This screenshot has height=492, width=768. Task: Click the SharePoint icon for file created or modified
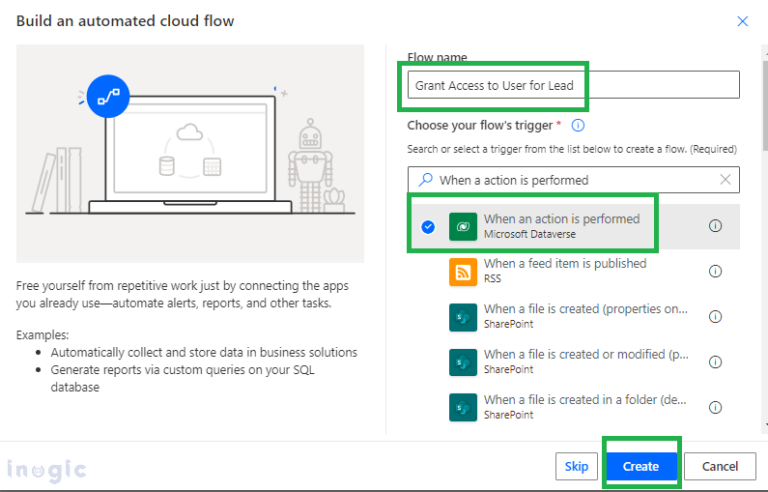coord(463,363)
